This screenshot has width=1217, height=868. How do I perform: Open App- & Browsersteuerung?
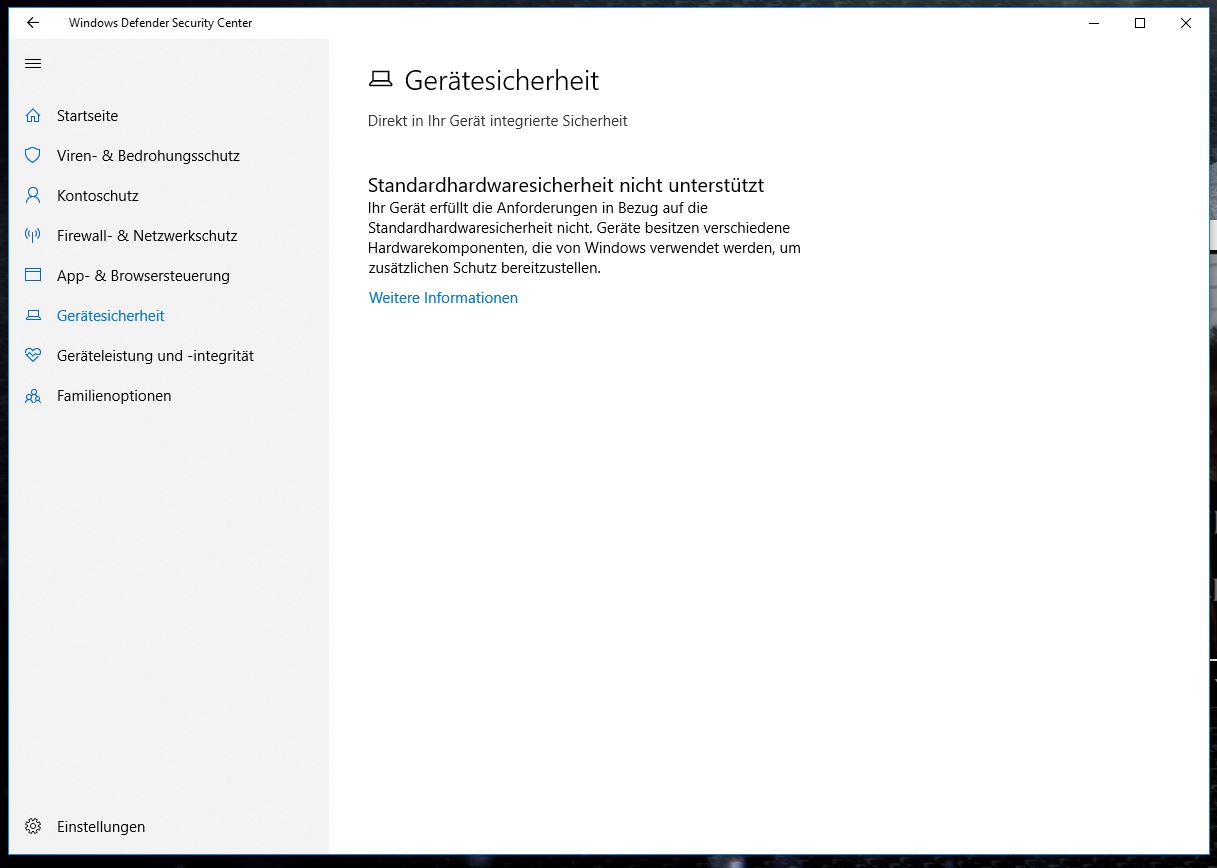point(169,276)
